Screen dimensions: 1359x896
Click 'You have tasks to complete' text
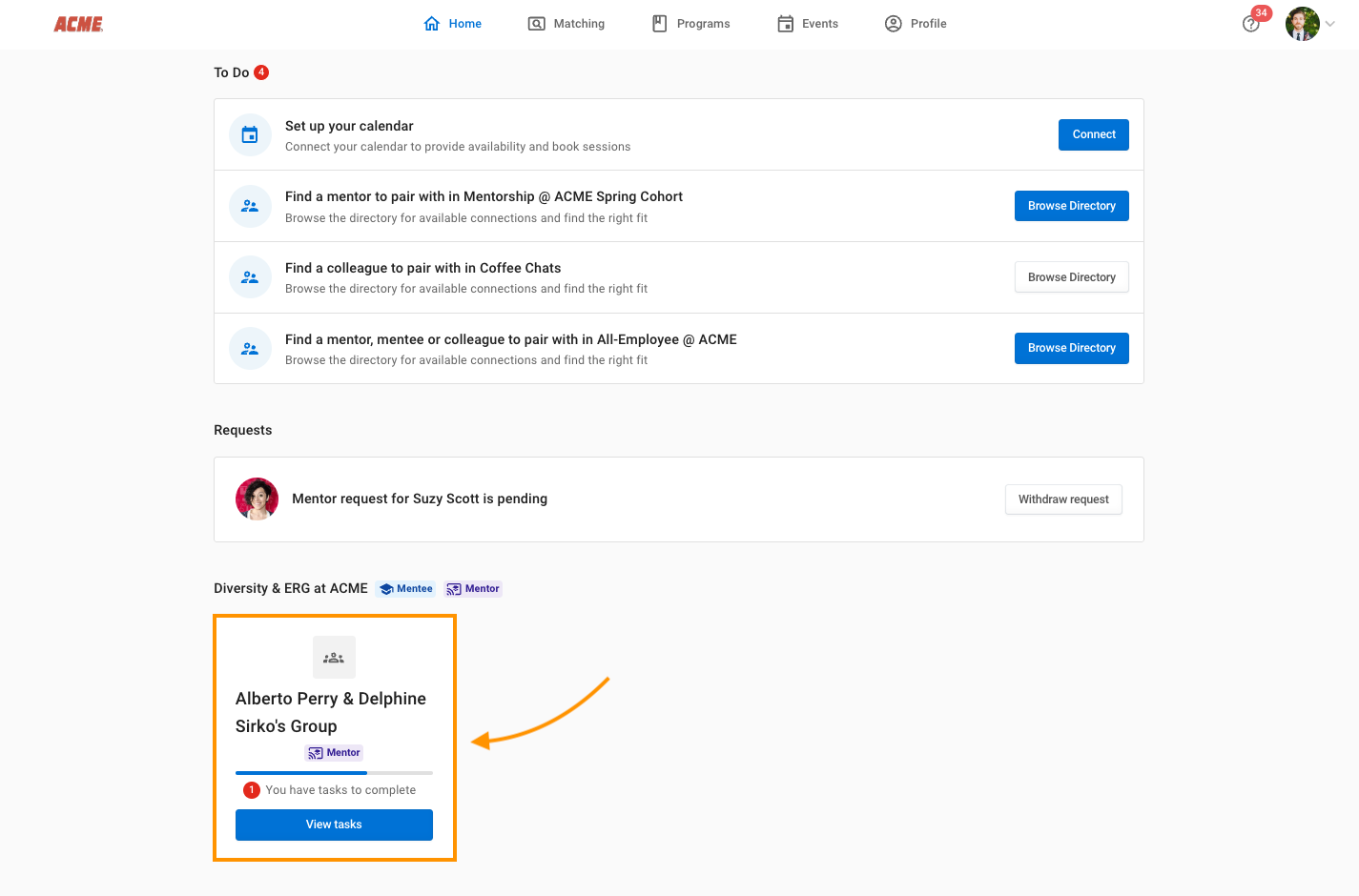340,790
